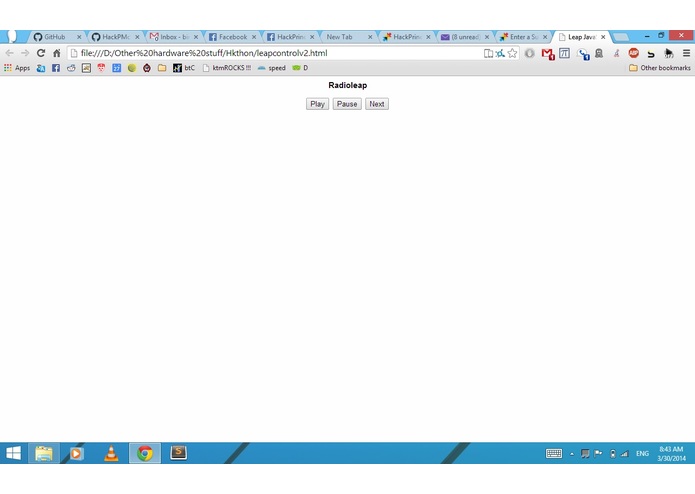Open VLC media player from the taskbar
695x494 pixels.
pos(111,453)
